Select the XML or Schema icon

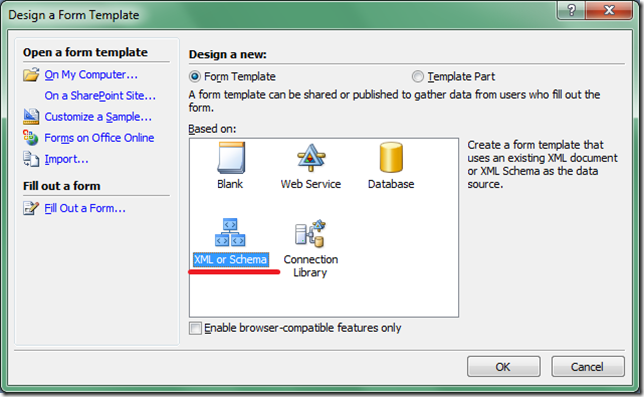click(x=230, y=232)
